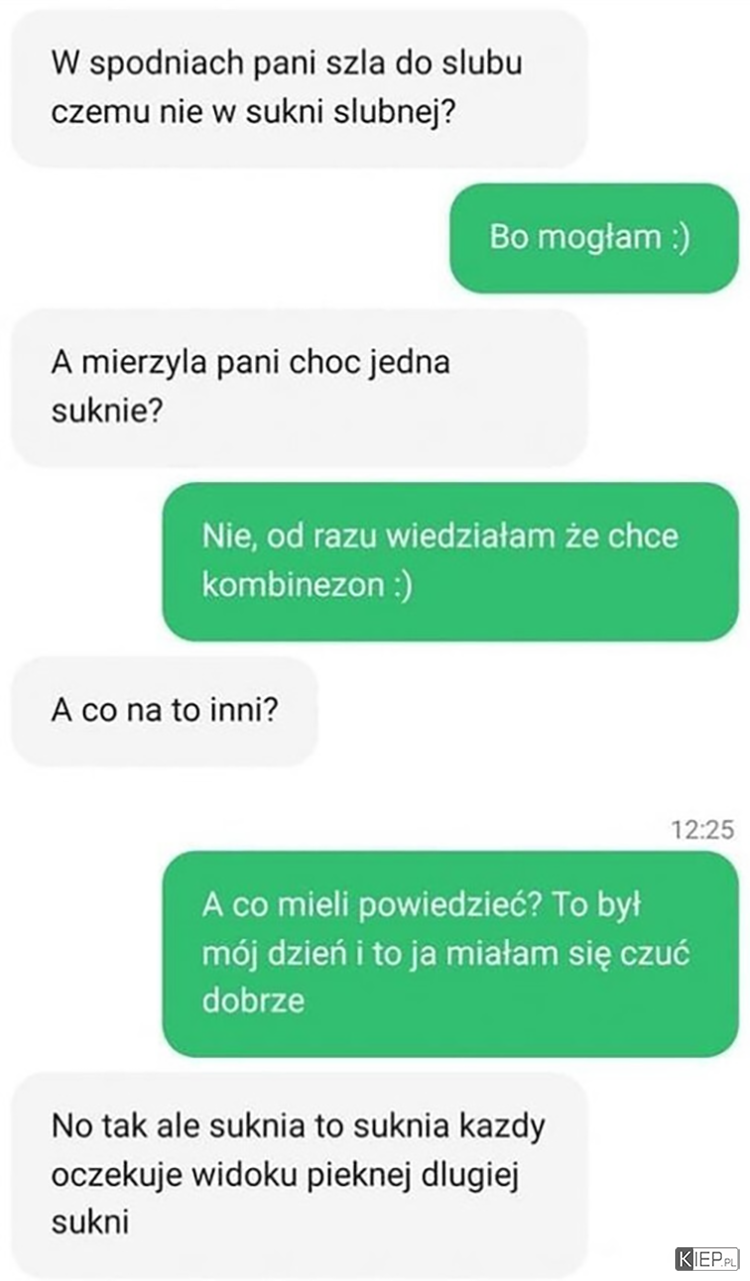Click the line 'mój dzień i to ja miałam się czuć'
This screenshot has width=750, height=1281.
(x=445, y=953)
